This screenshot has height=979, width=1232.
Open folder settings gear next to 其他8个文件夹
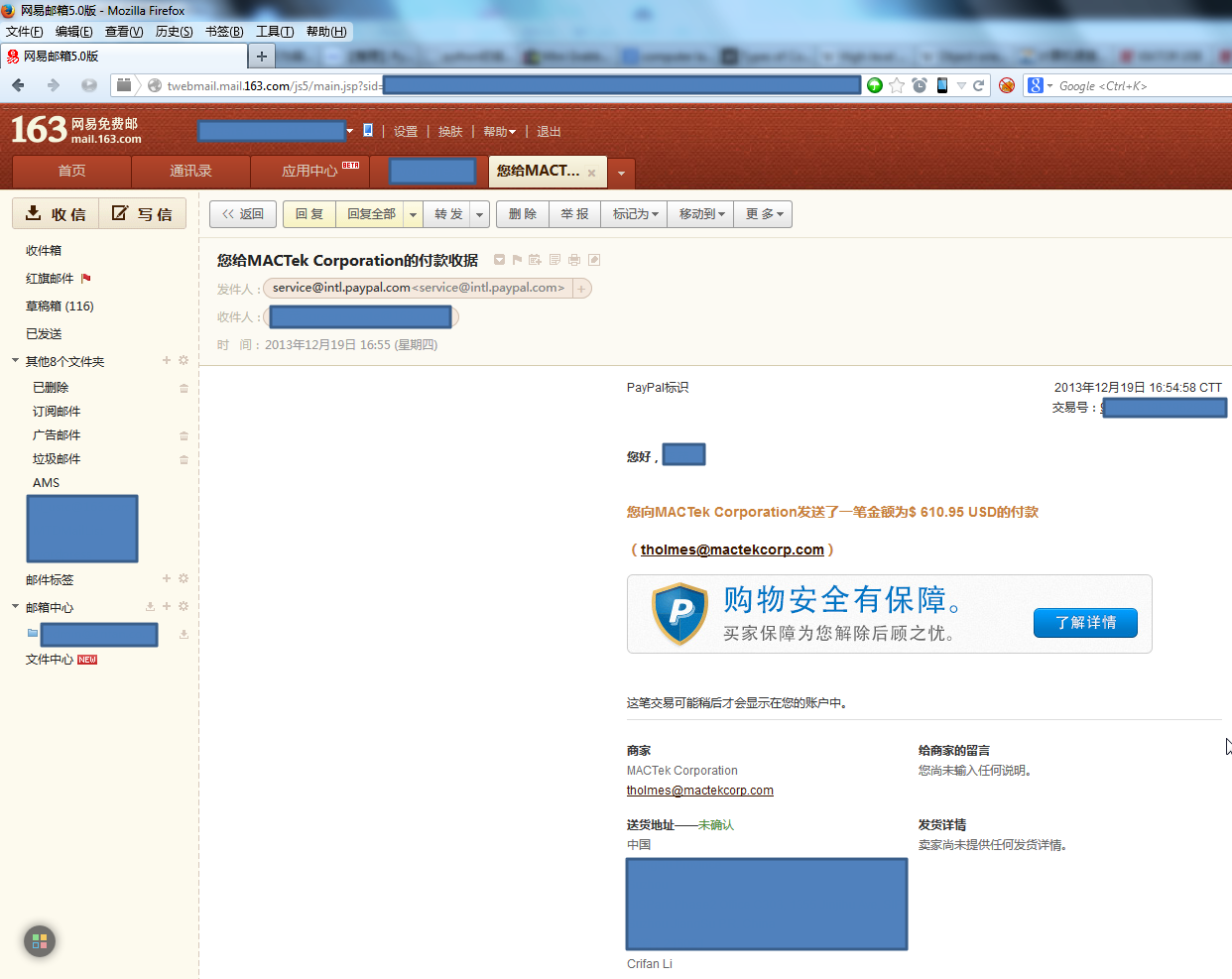pyautogui.click(x=184, y=360)
